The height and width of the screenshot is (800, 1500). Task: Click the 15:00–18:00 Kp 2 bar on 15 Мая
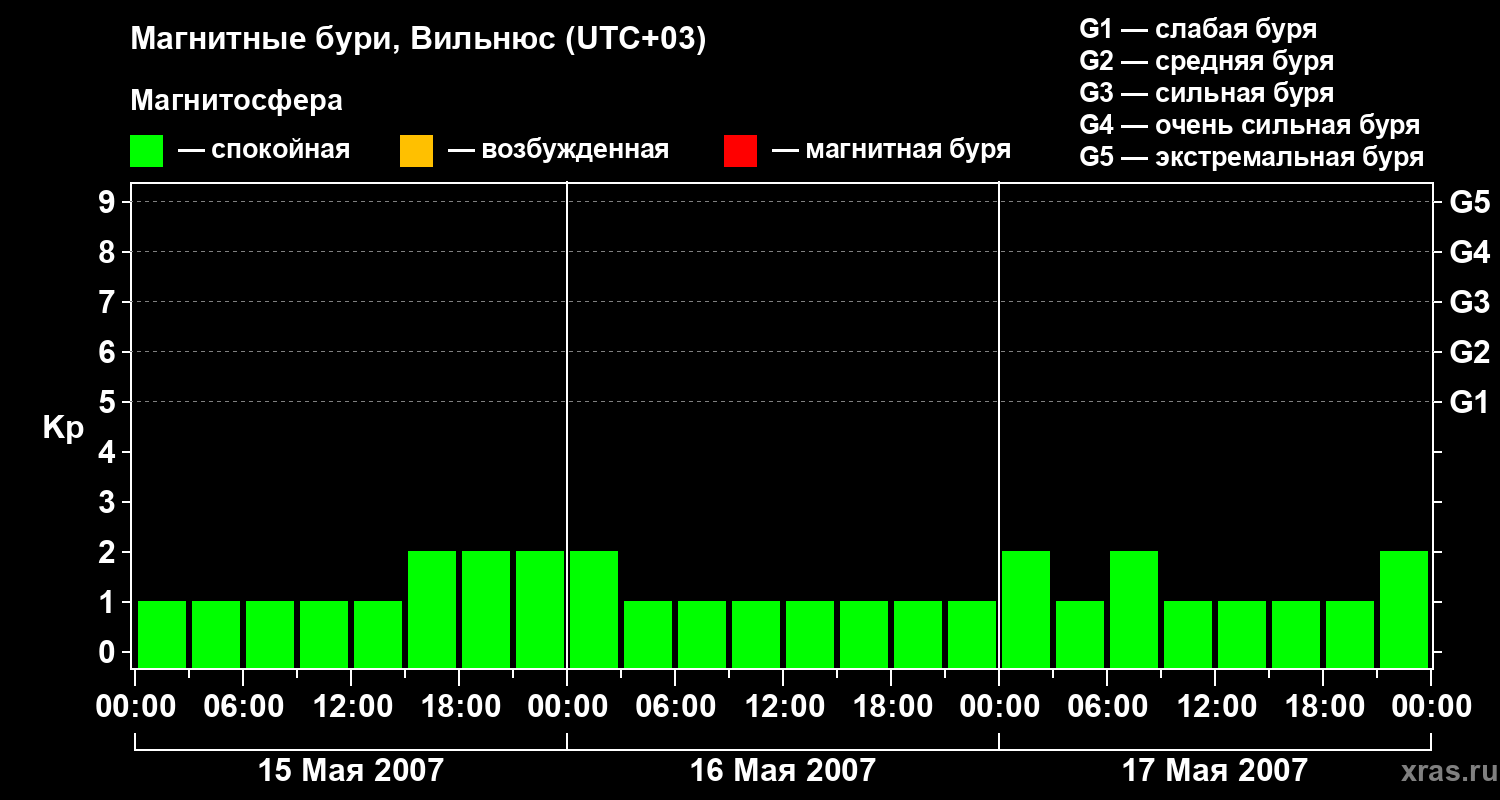coord(432,609)
